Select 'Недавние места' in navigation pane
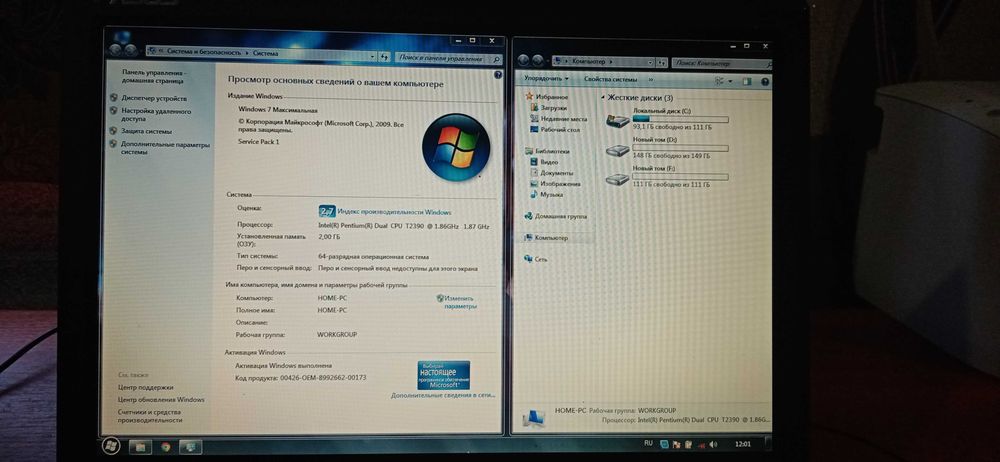1000x462 pixels. tap(559, 119)
